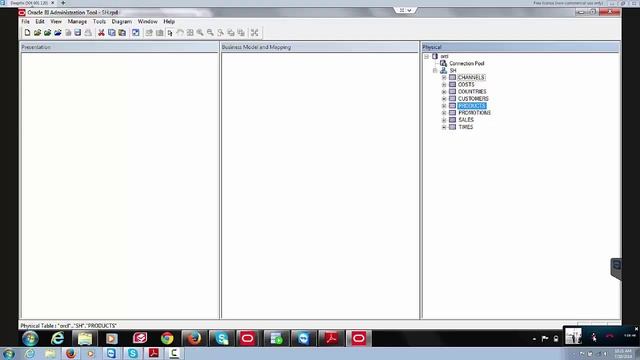Screen dimensions: 640x360
Task: Open the Tools menu
Action: coord(99,21)
